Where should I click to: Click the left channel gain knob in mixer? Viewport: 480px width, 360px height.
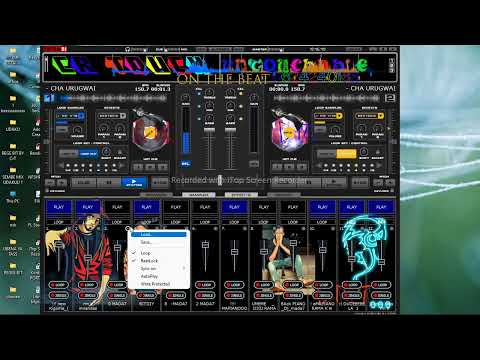(x=185, y=98)
